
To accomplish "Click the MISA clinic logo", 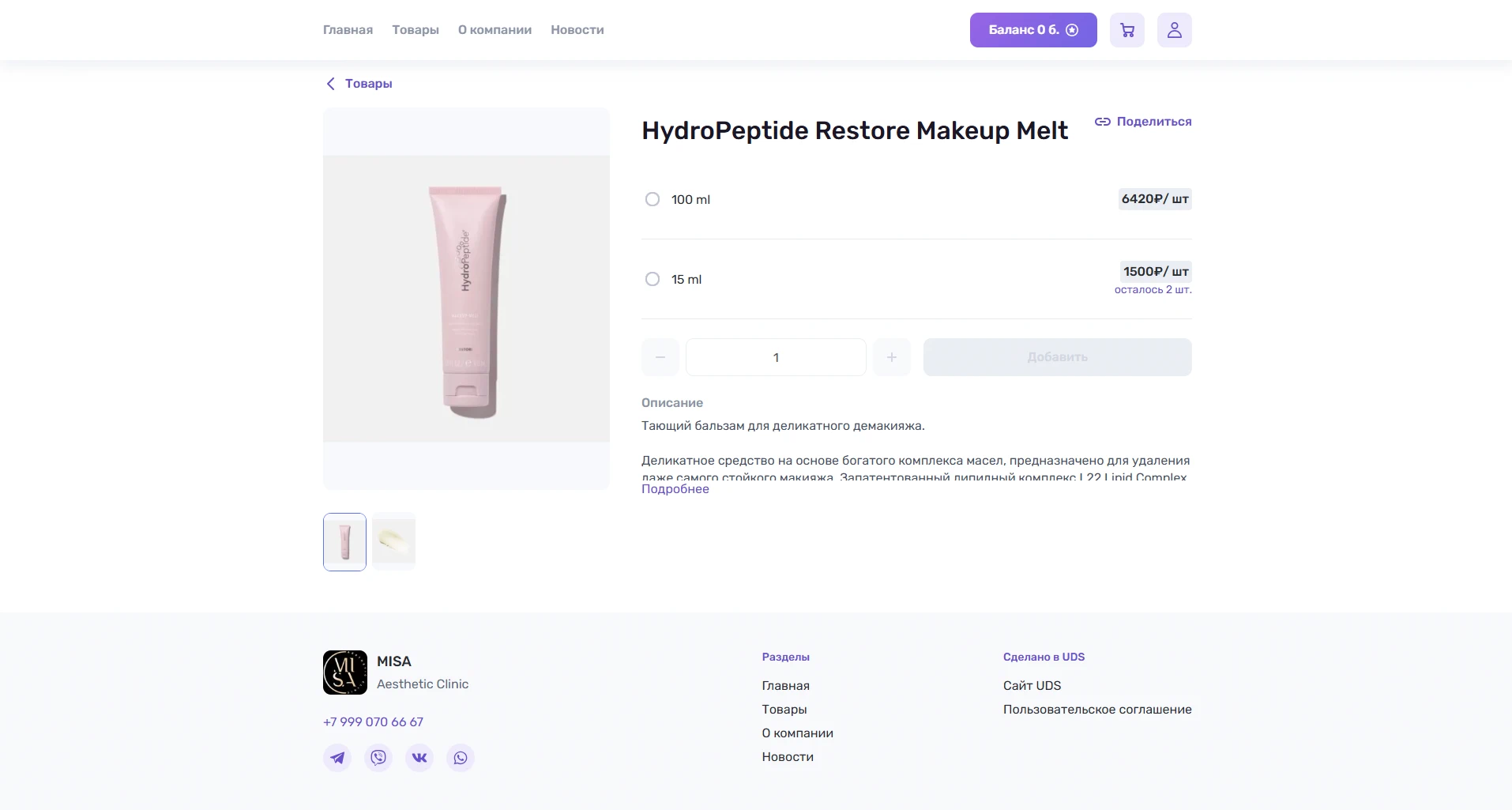I will point(345,672).
